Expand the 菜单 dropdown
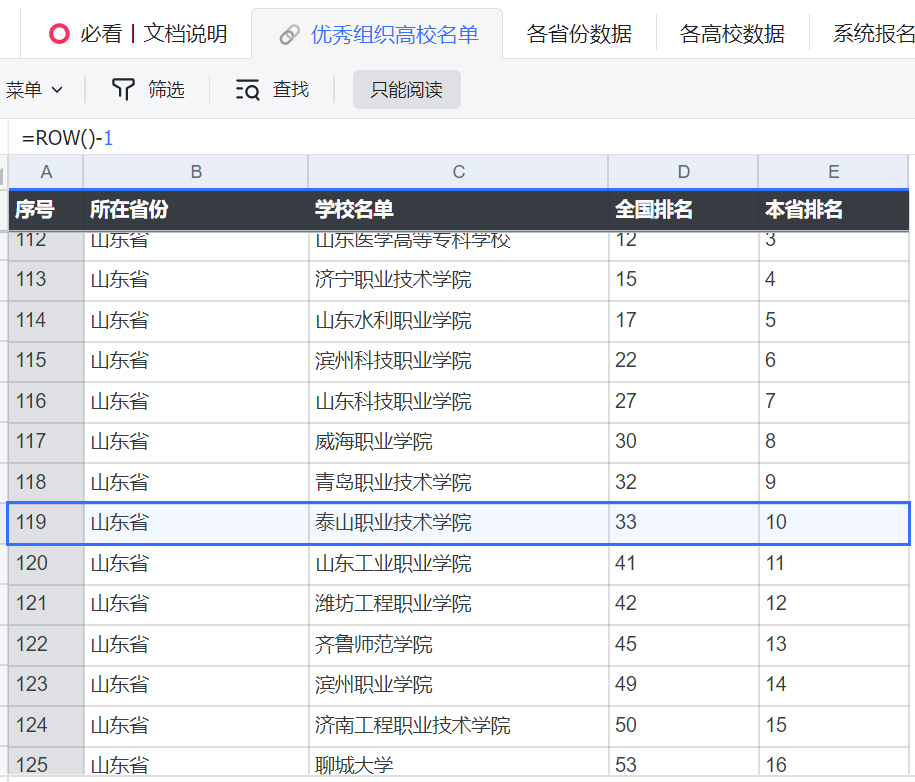Viewport: 915px width, 782px height. pyautogui.click(x=34, y=90)
